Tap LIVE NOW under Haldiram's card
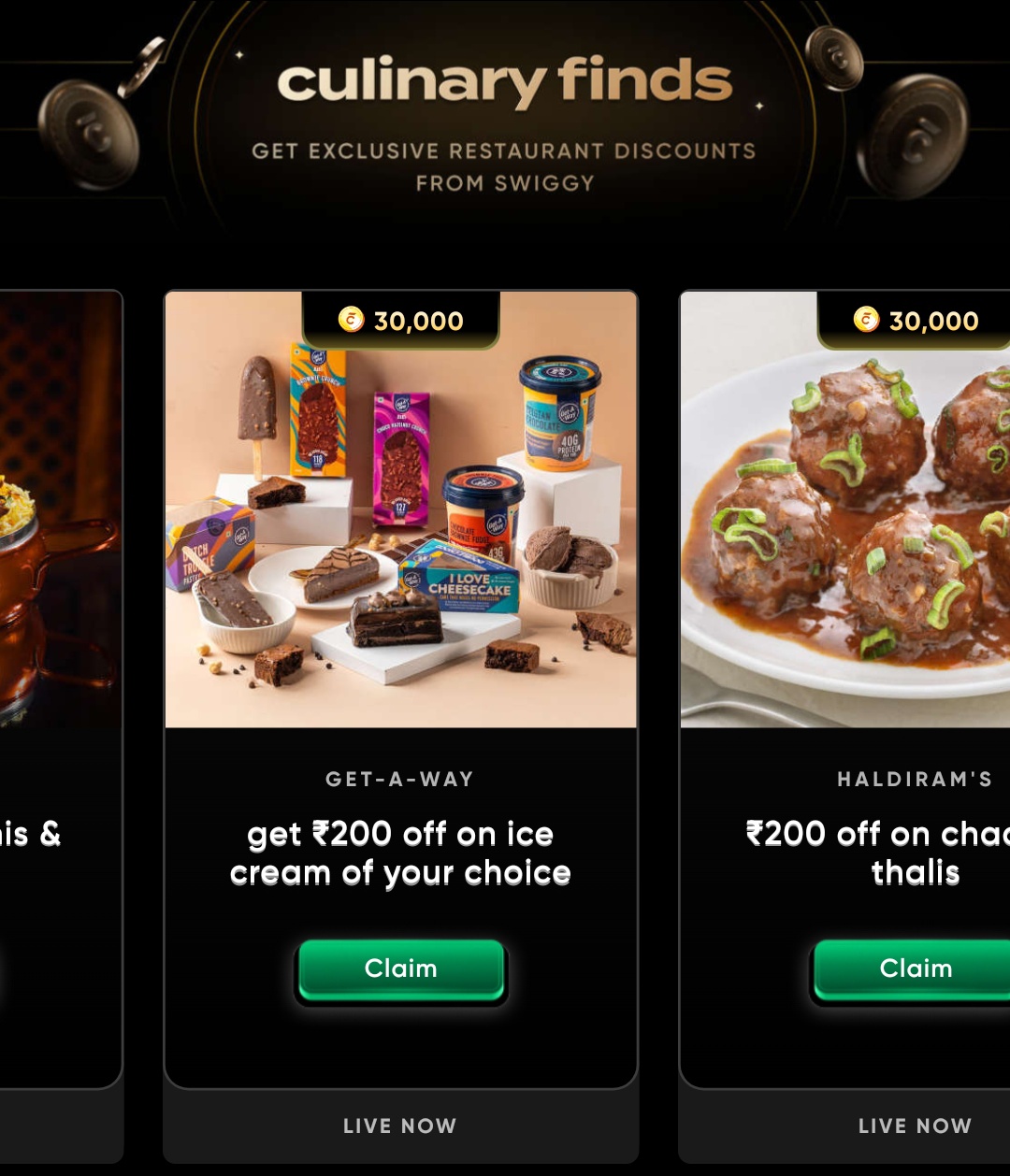The image size is (1010, 1176). click(x=915, y=1126)
